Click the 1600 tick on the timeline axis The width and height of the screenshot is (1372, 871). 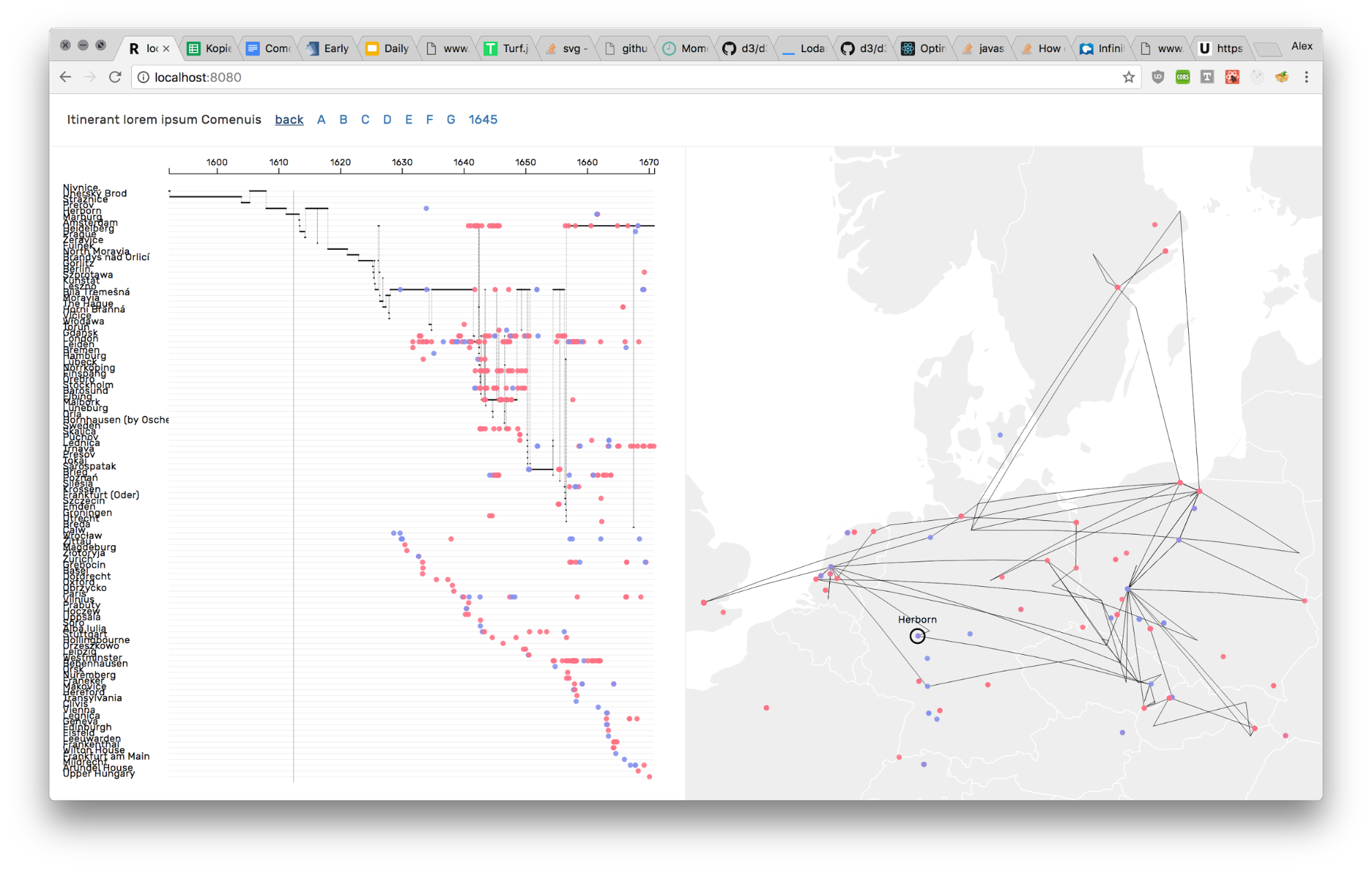point(217,163)
